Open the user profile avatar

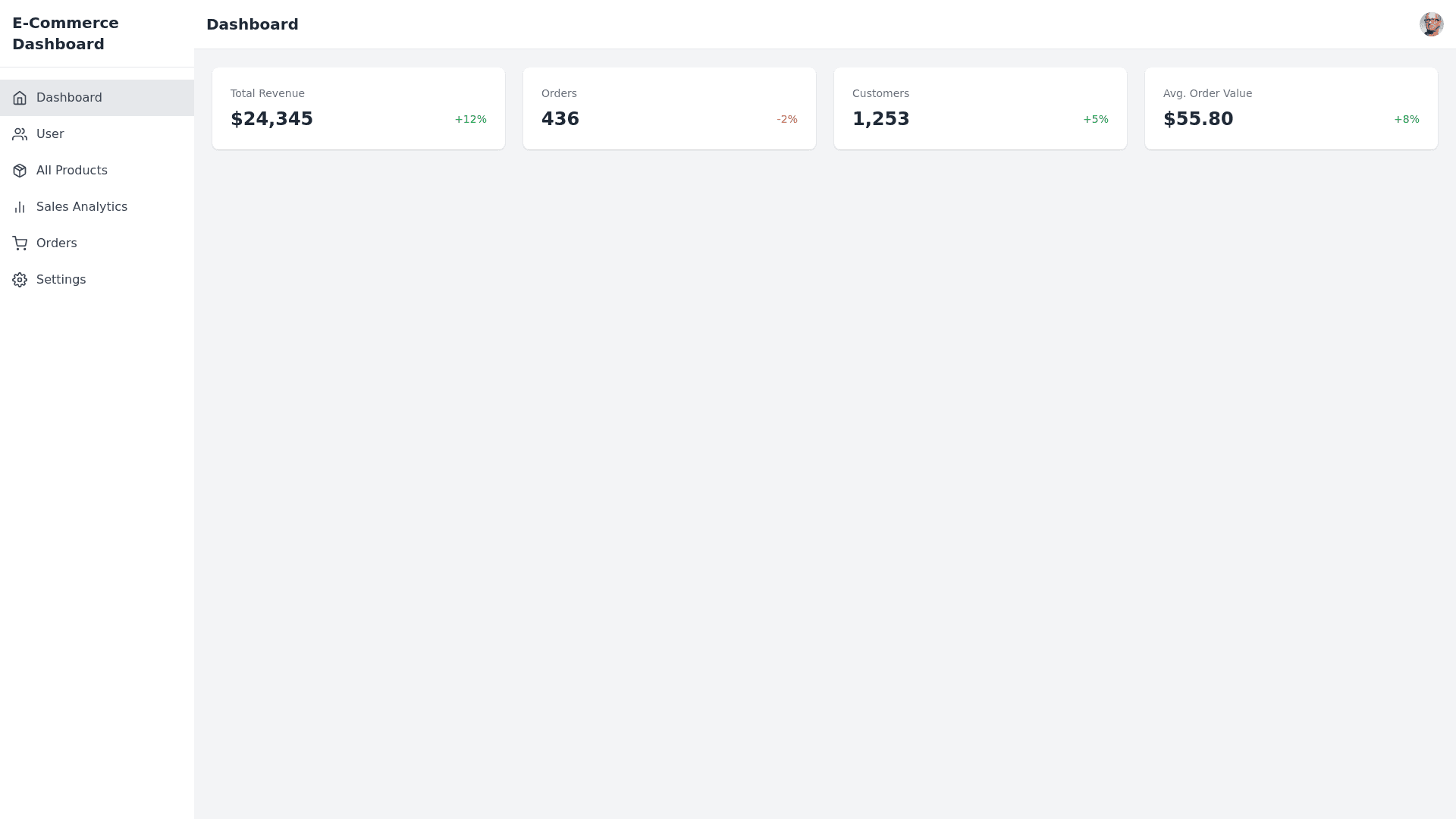pyautogui.click(x=1431, y=24)
